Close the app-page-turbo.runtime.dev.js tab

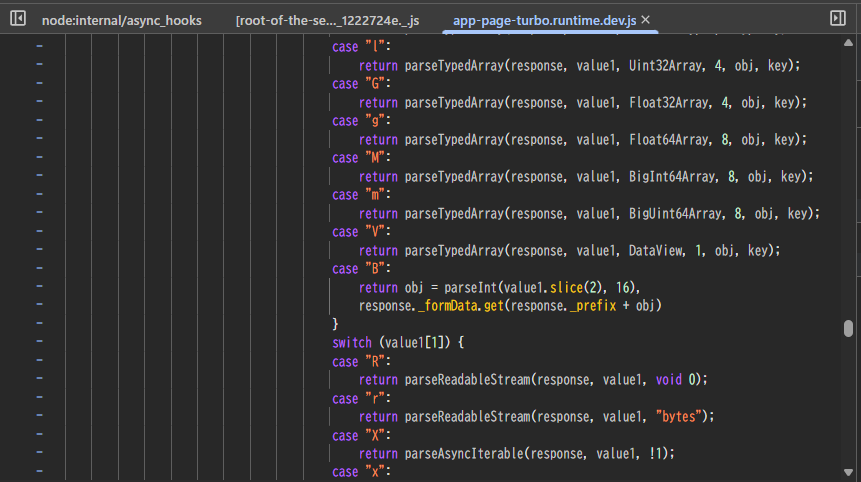tap(646, 20)
